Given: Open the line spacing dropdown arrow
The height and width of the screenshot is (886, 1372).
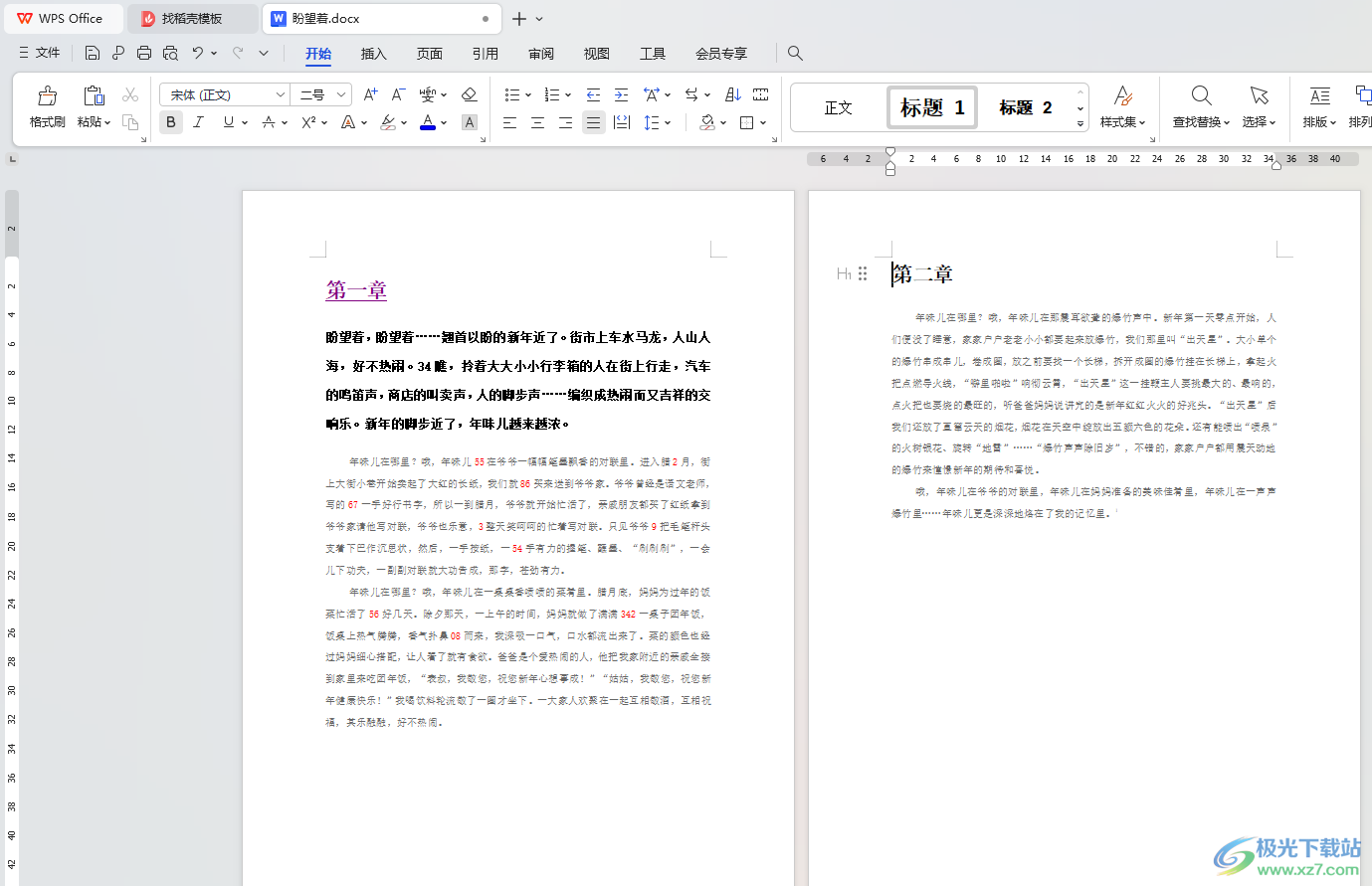Looking at the screenshot, I should (668, 123).
